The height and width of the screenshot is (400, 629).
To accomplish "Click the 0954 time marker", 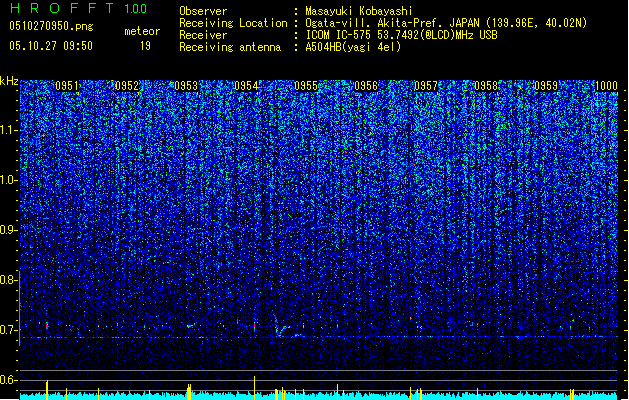I will coord(246,86).
